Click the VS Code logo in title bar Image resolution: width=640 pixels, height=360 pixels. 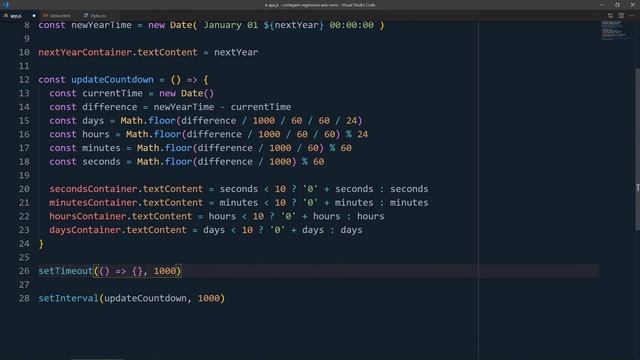pos(6,4)
